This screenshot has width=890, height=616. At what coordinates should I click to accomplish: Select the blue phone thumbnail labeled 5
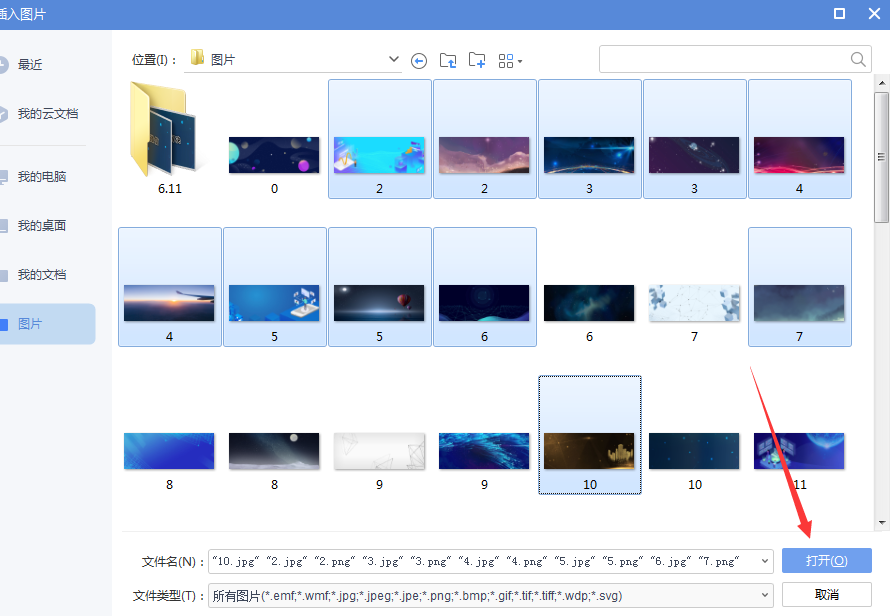(274, 303)
